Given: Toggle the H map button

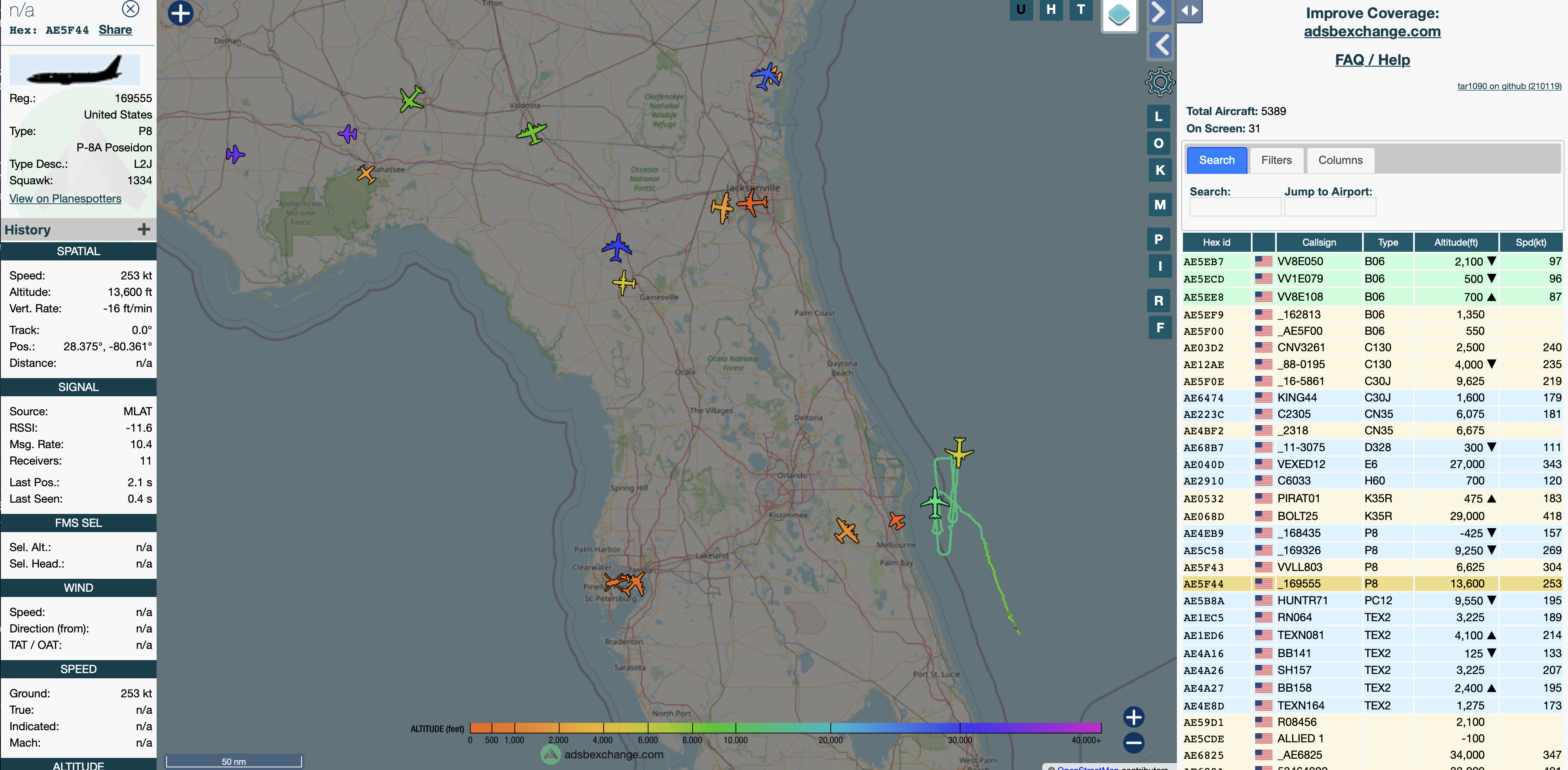Looking at the screenshot, I should 1051,9.
